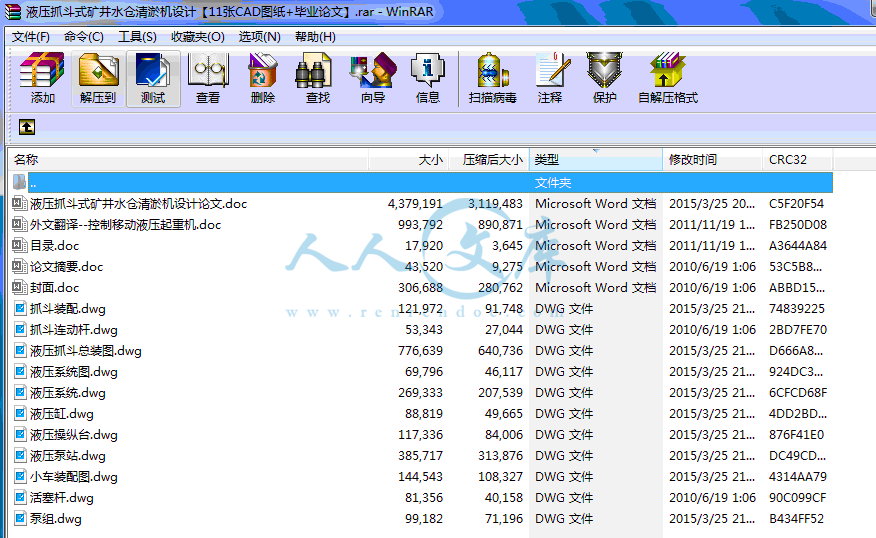The height and width of the screenshot is (538, 876).
Task: Click the size value 385,717
Action: [420, 456]
